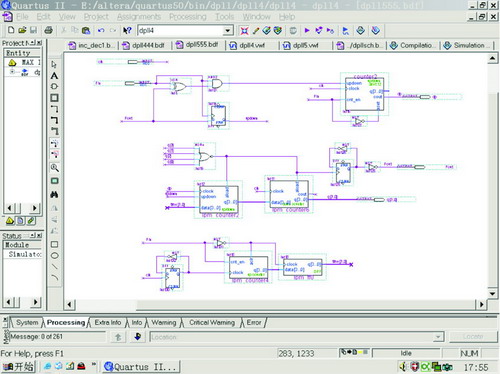This screenshot has height=374, width=500.
Task: Click the horizontal scrollbar right arrow
Action: click(x=481, y=304)
